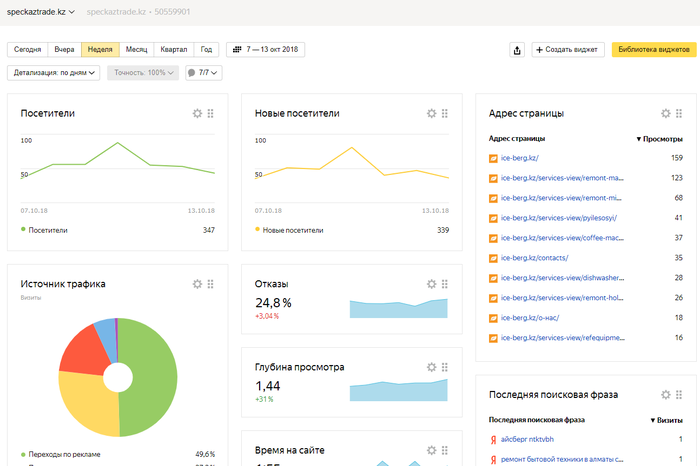Click gear icon in Источник трафика widget
700x466 pixels.
(197, 284)
